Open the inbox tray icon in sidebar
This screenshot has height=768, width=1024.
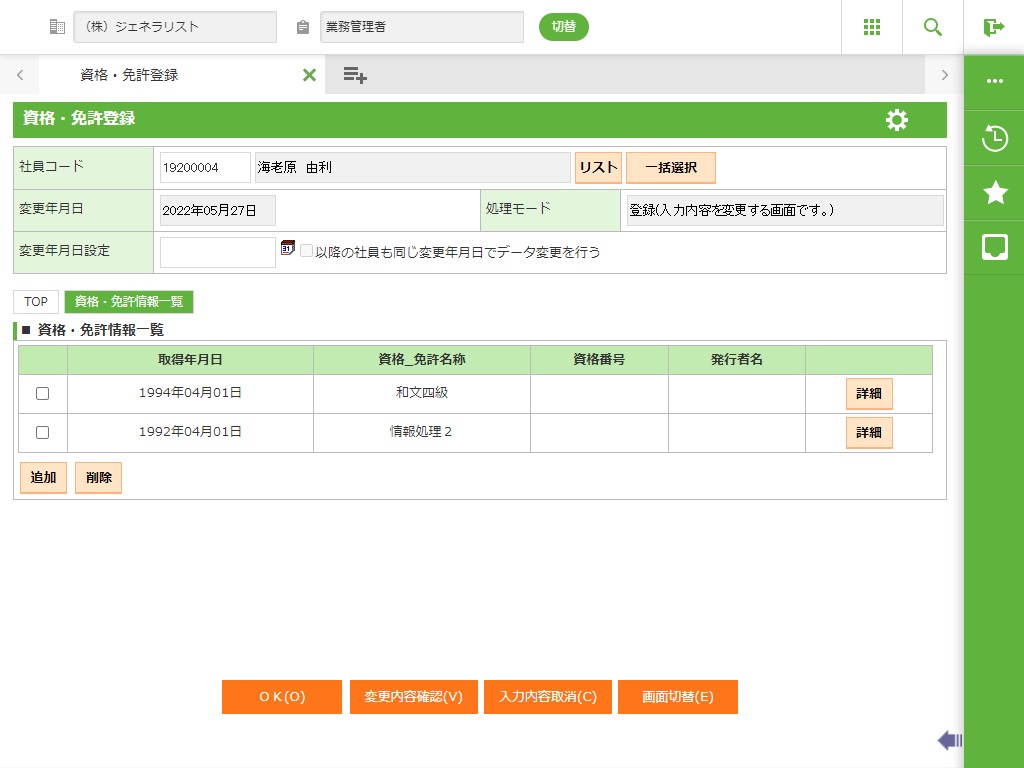[x=994, y=247]
